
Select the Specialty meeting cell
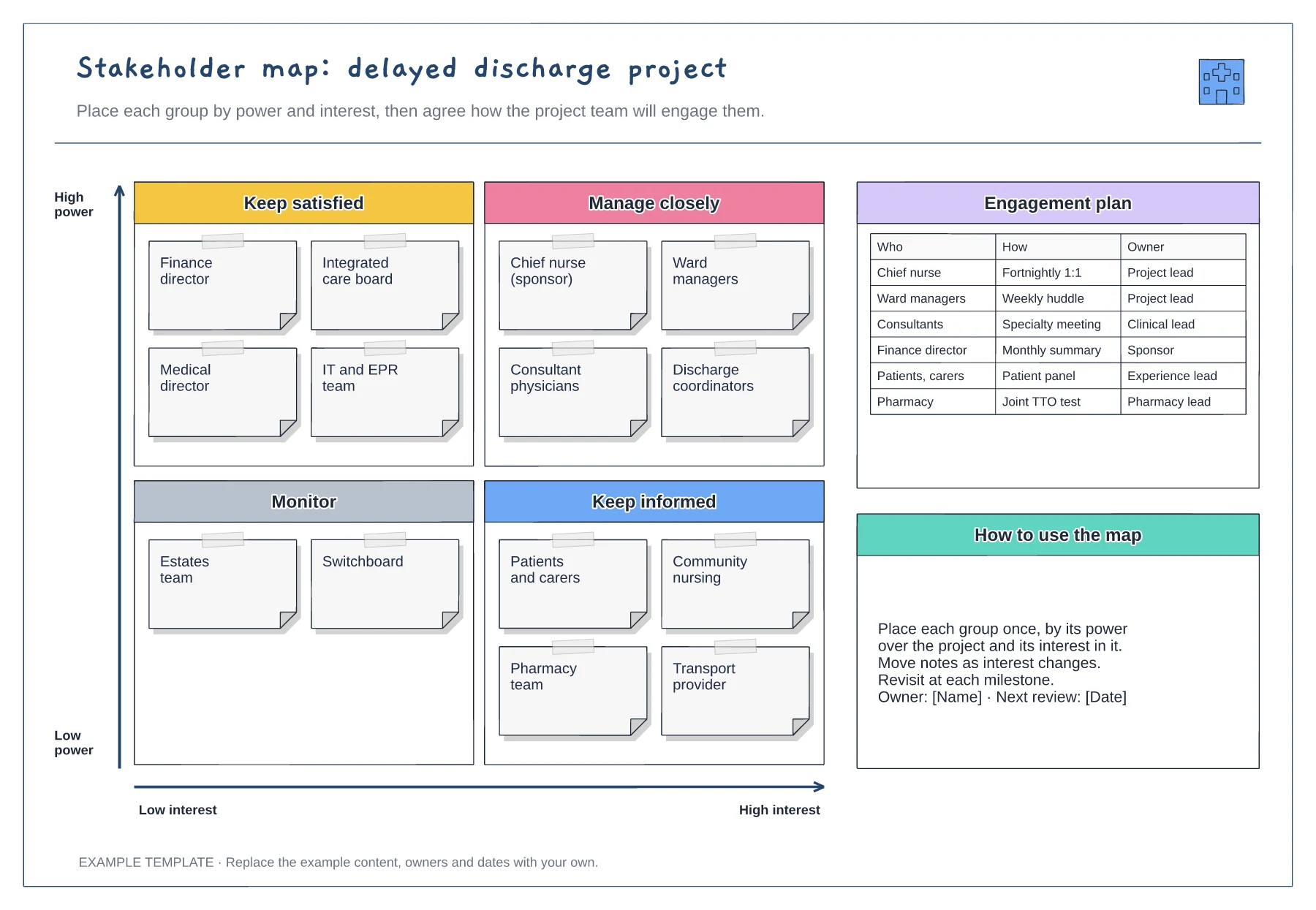pyautogui.click(x=1057, y=325)
